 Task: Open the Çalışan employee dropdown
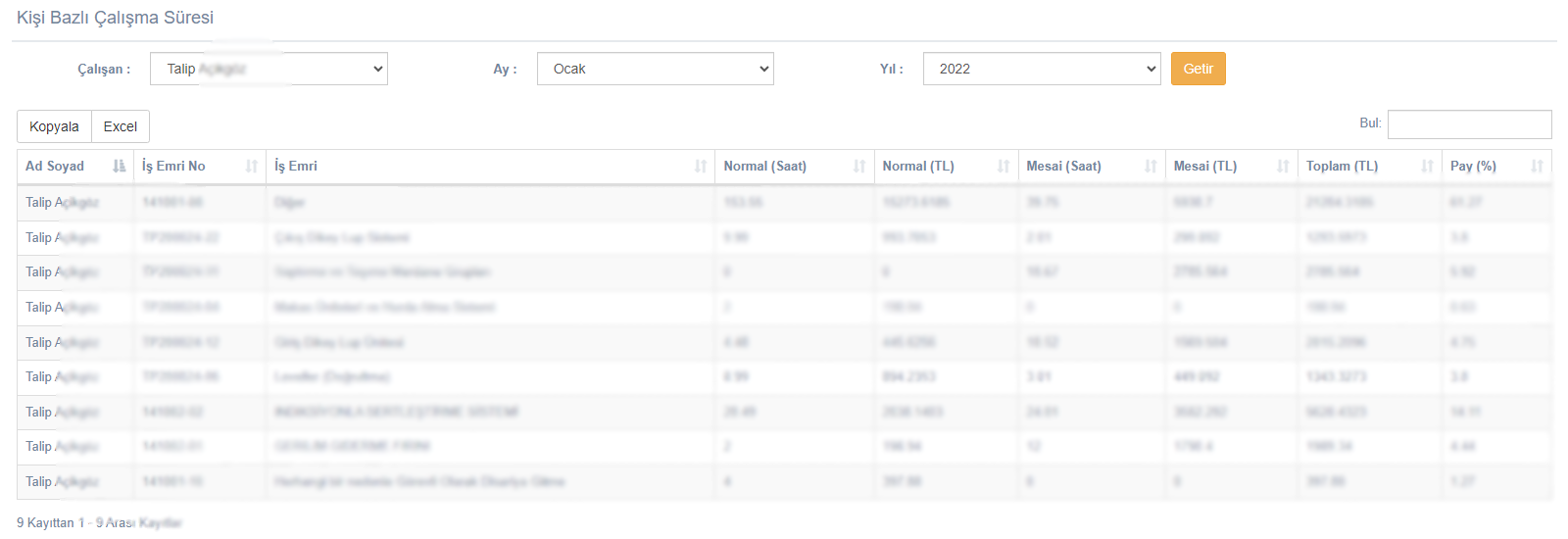tap(269, 69)
